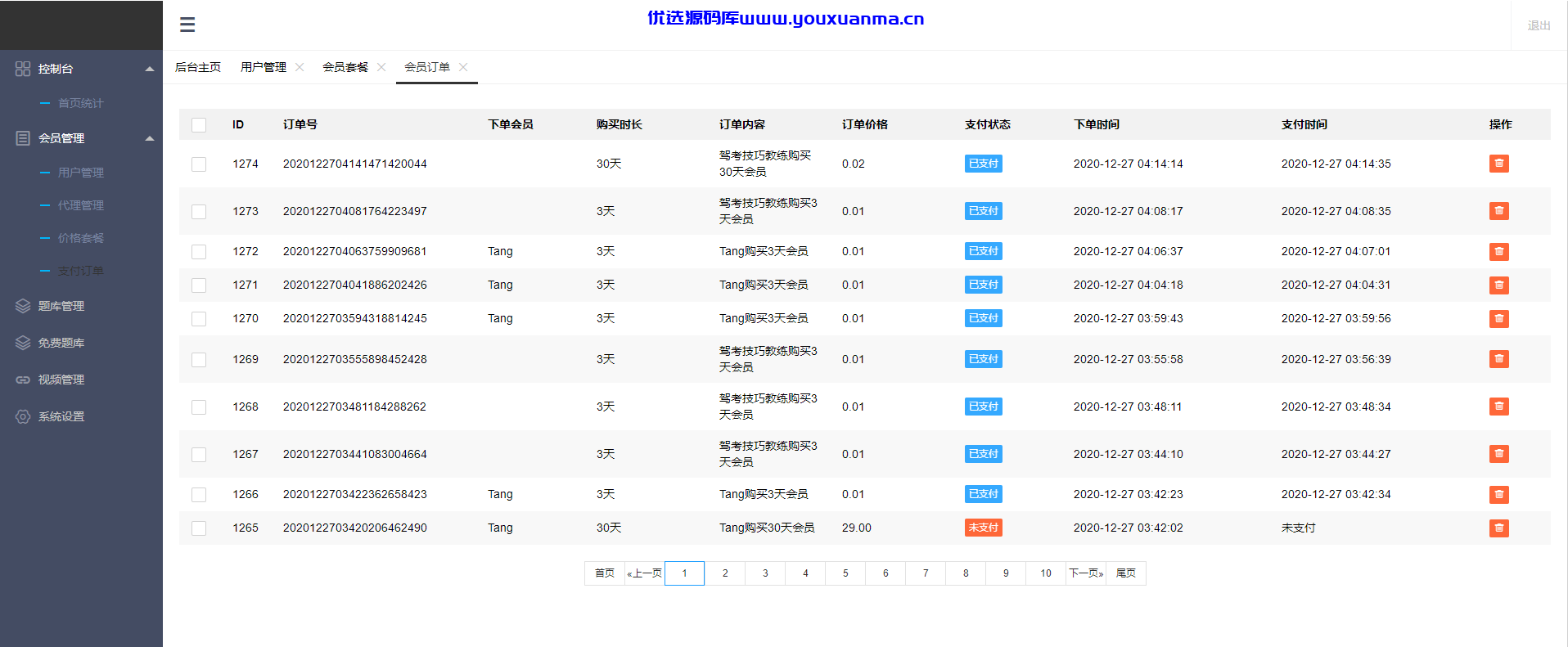Switch to the 用户管理 tab
Image resolution: width=1568 pixels, height=647 pixels.
pos(264,67)
